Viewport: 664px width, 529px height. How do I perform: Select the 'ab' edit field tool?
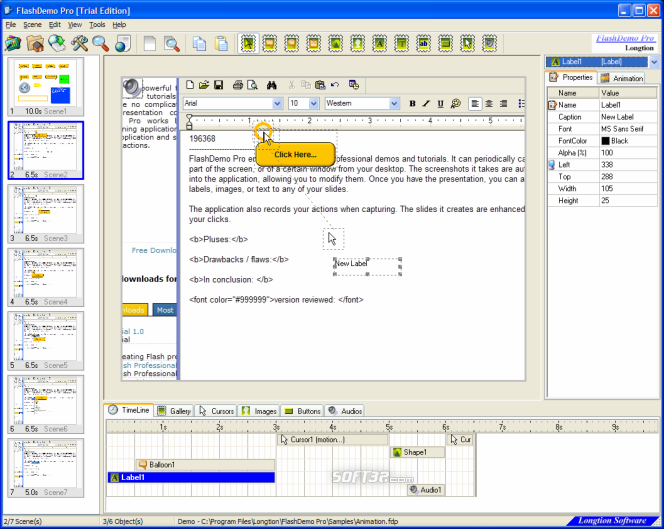tap(423, 43)
